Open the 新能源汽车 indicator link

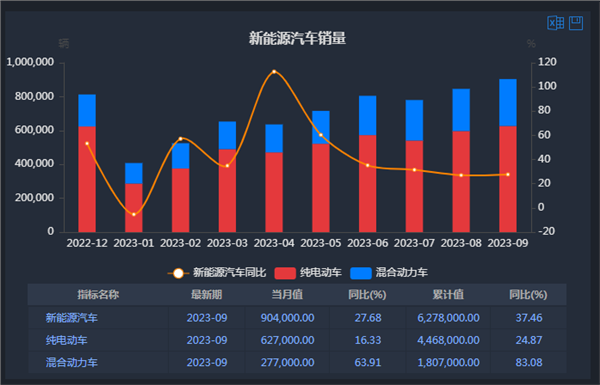(x=72, y=318)
